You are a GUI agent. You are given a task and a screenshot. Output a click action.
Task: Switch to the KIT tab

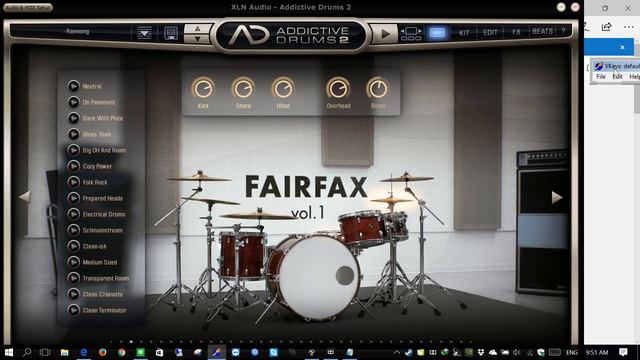[464, 33]
